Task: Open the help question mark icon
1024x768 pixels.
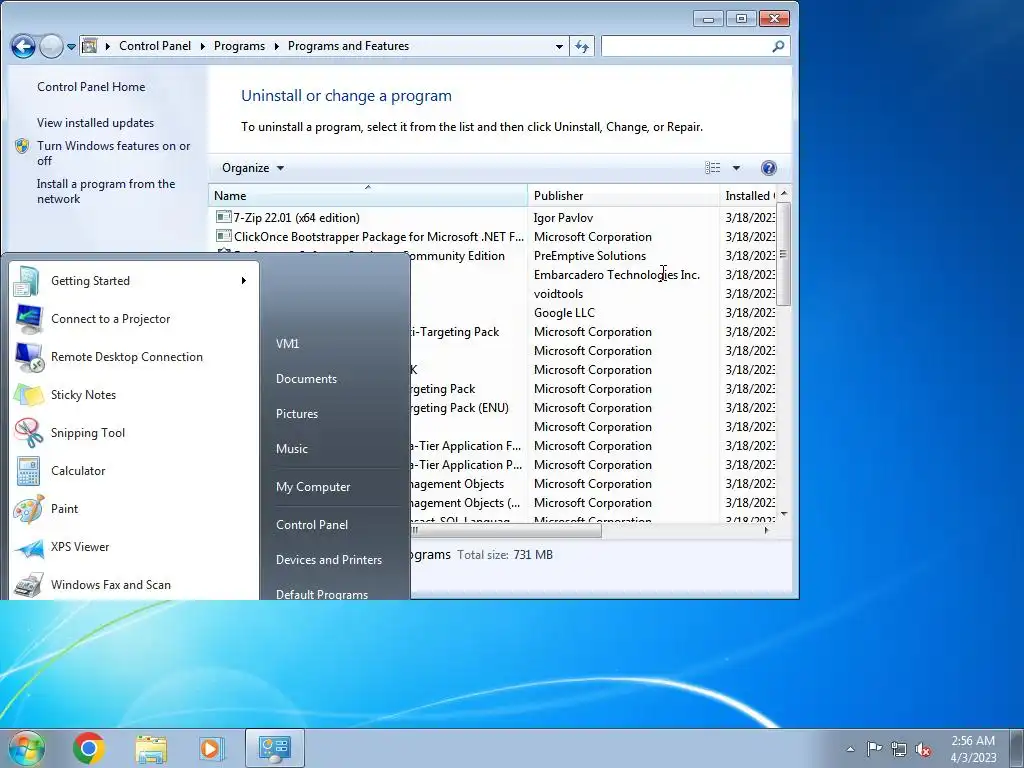Action: 769,168
